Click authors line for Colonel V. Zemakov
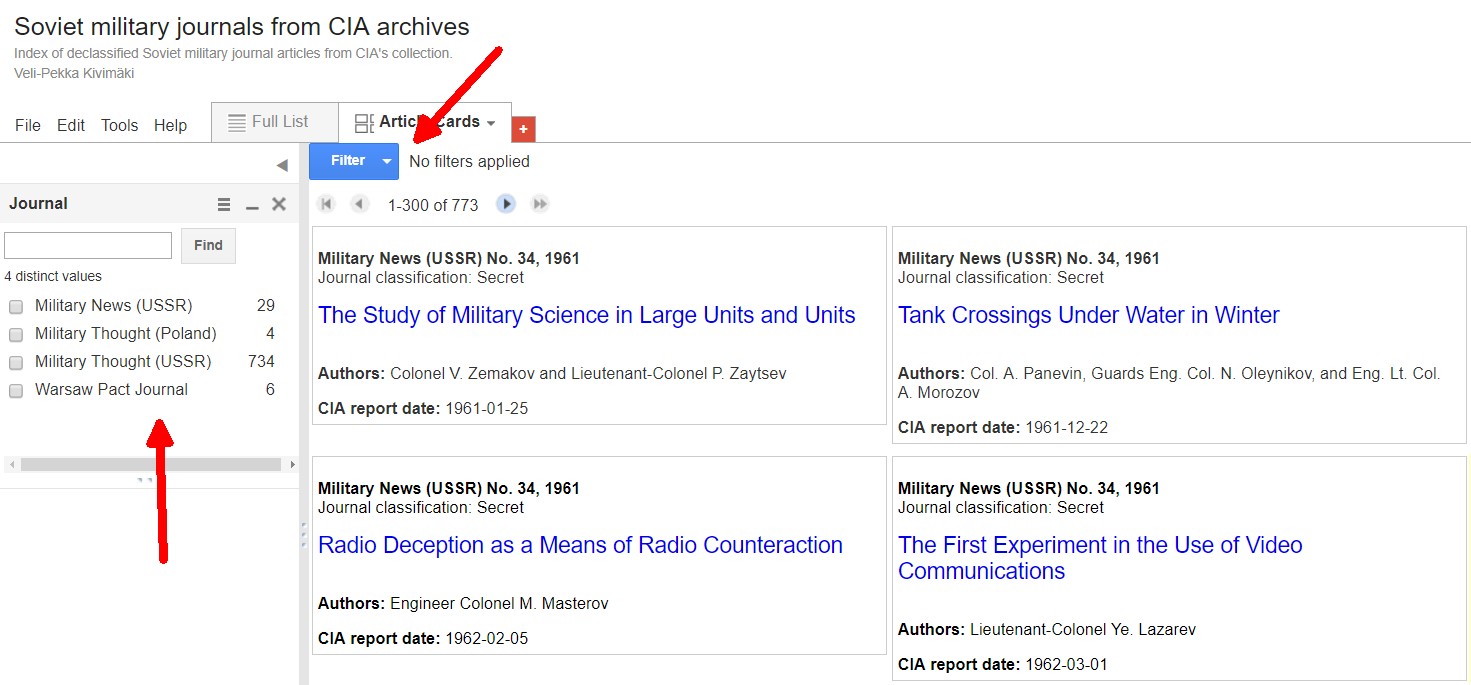 (552, 374)
